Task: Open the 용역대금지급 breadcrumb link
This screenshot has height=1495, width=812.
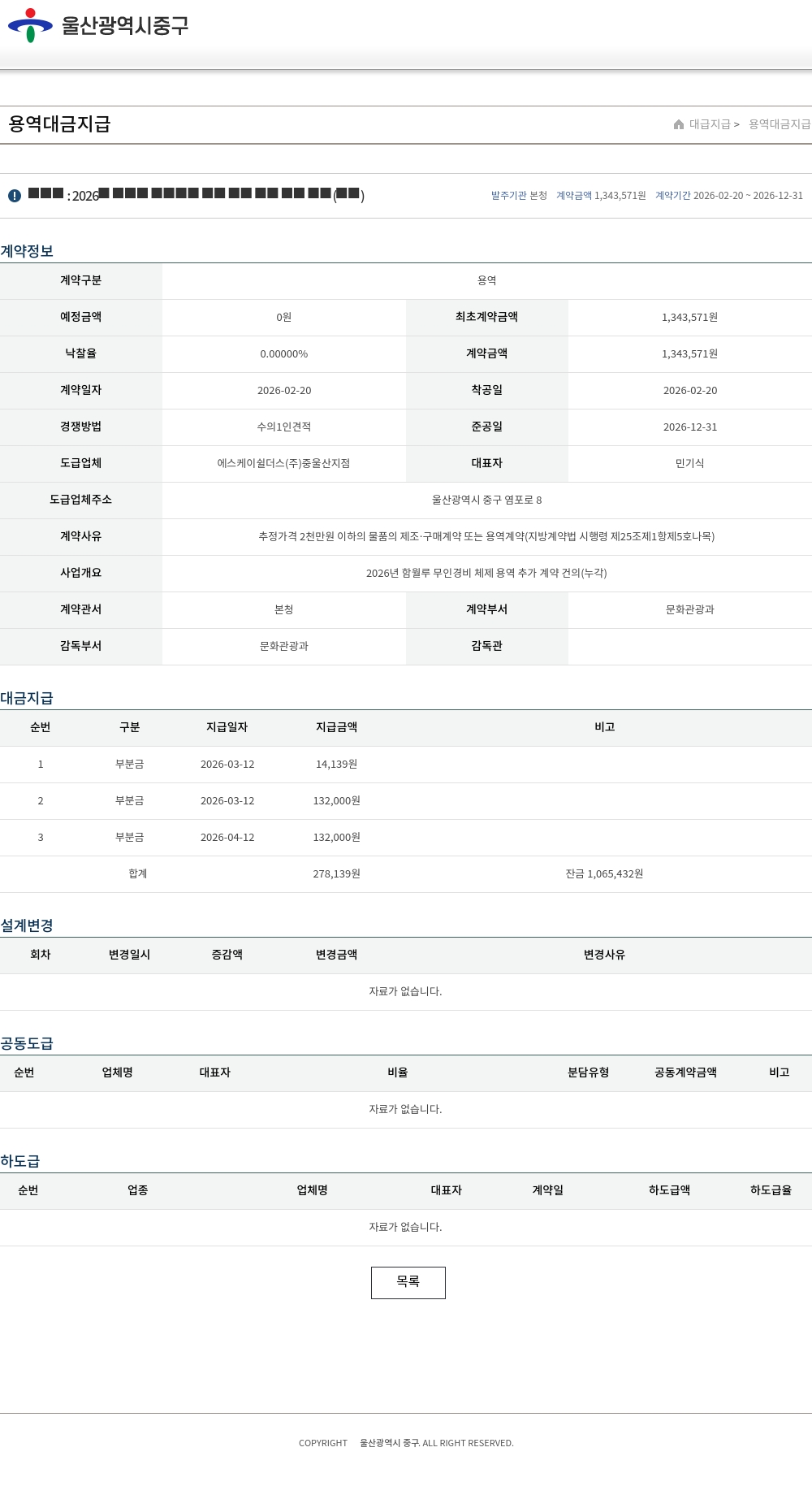Action: (x=780, y=124)
